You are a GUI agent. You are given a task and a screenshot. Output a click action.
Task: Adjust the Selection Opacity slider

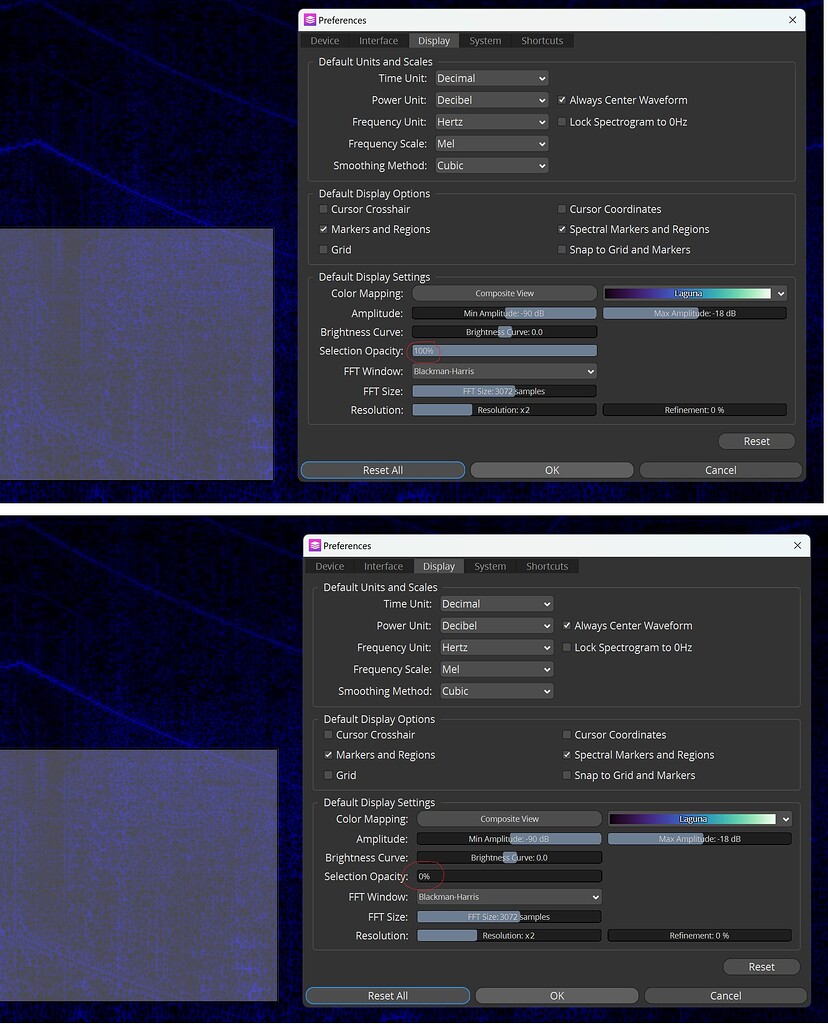click(504, 351)
